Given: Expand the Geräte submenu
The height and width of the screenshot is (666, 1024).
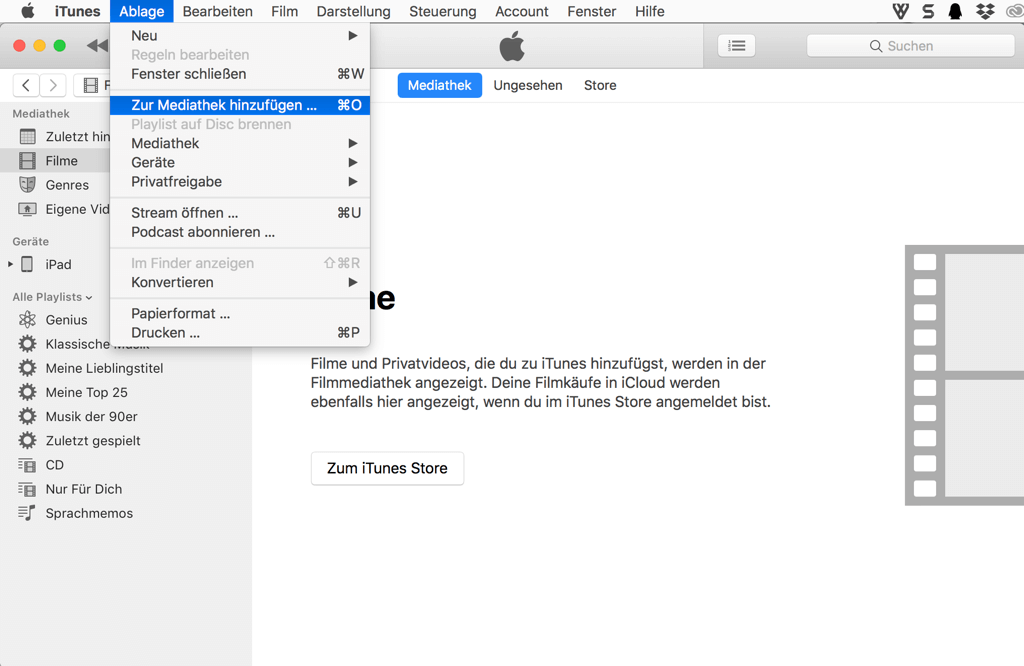Looking at the screenshot, I should 240,162.
